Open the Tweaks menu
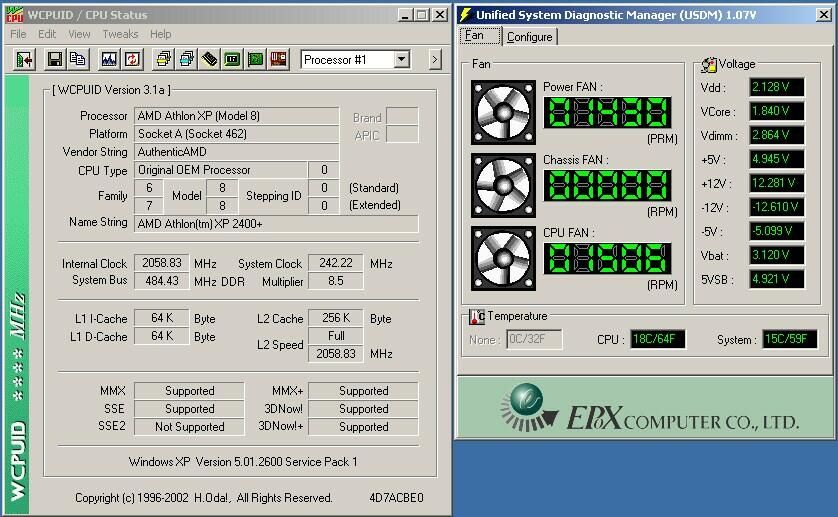Viewport: 838px width, 517px height. (x=120, y=34)
